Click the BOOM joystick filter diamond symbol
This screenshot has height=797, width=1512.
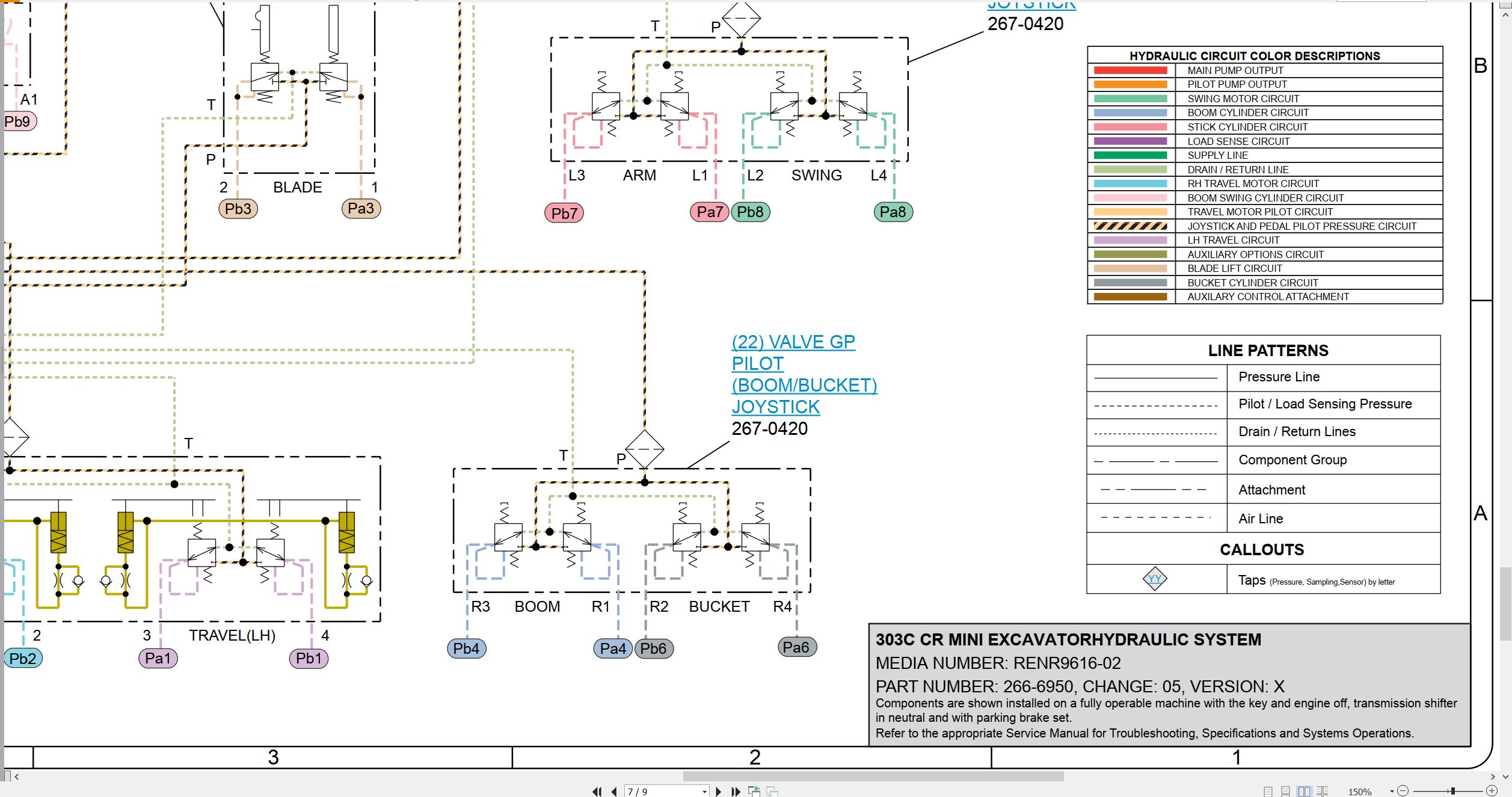click(645, 449)
